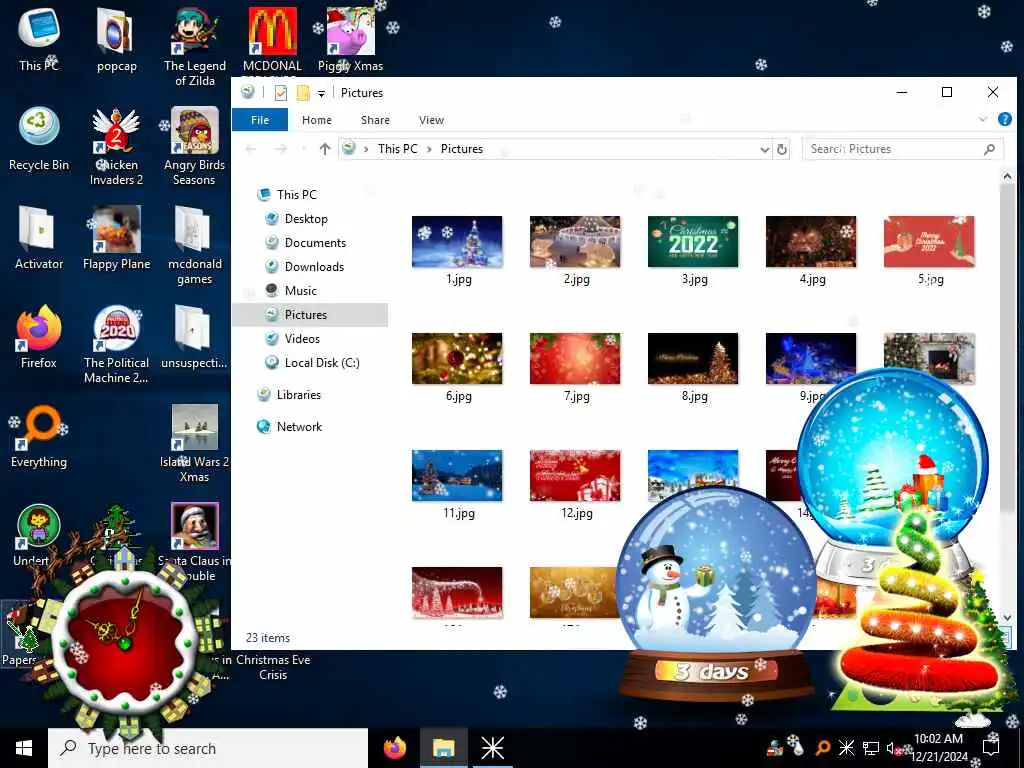Click the taskbar search box
The width and height of the screenshot is (1024, 768).
(x=208, y=748)
